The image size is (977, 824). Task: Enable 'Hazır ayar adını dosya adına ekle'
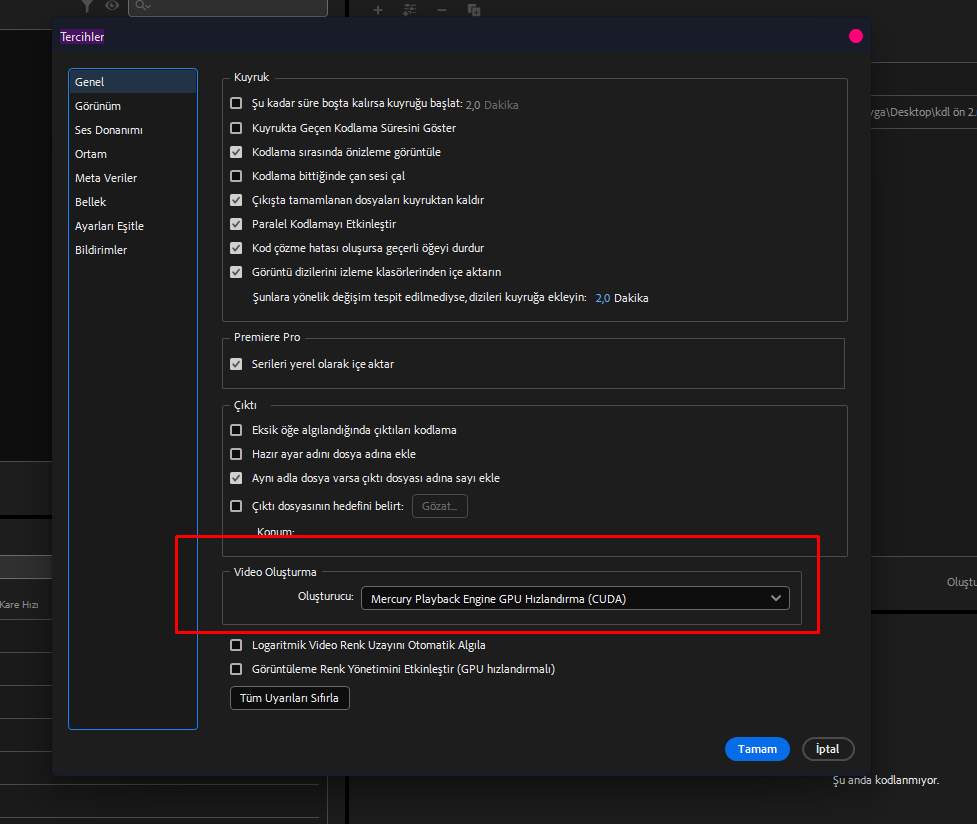coord(236,454)
